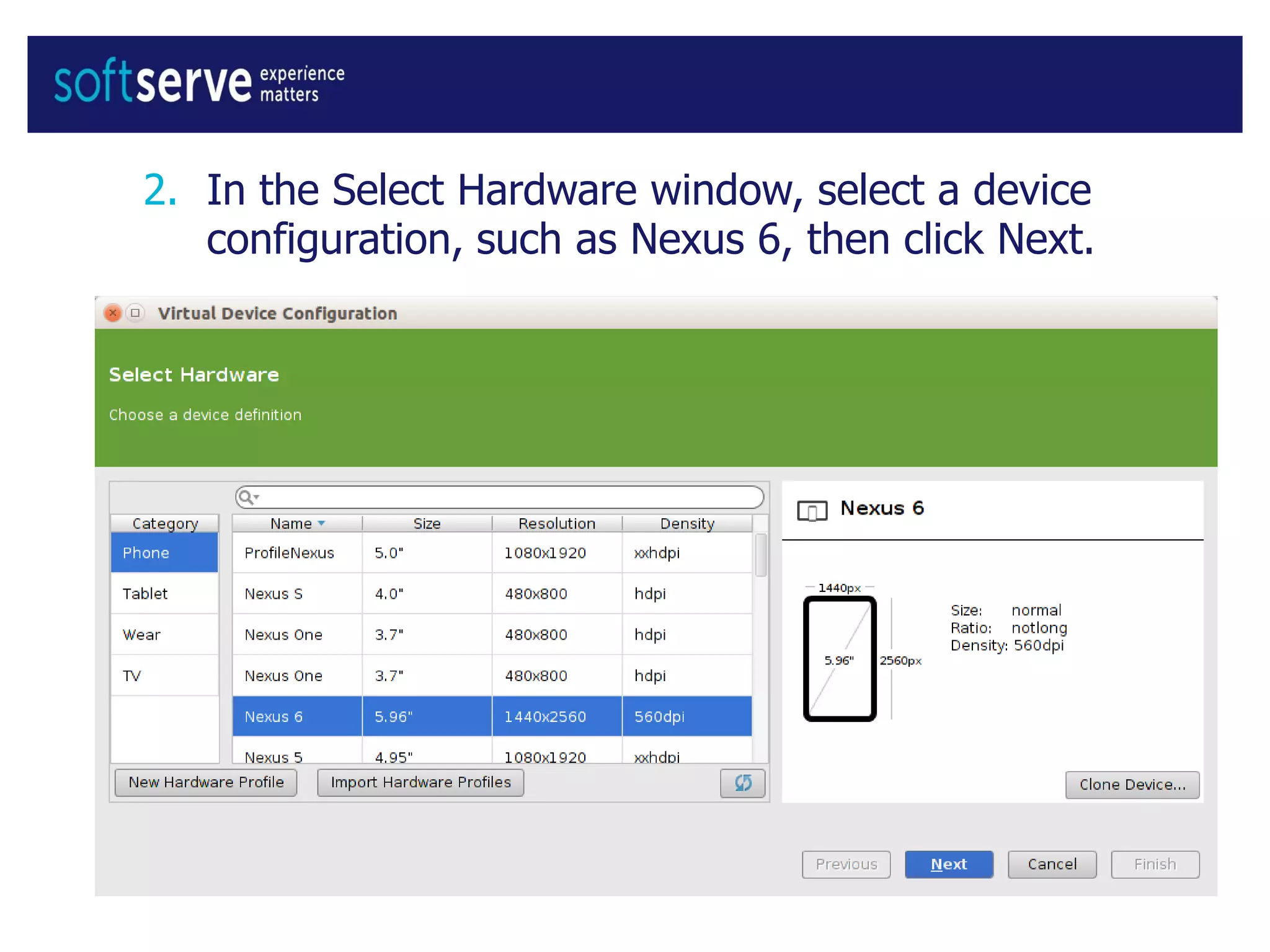The image size is (1270, 952).
Task: Click the Cancel button
Action: tap(1052, 864)
